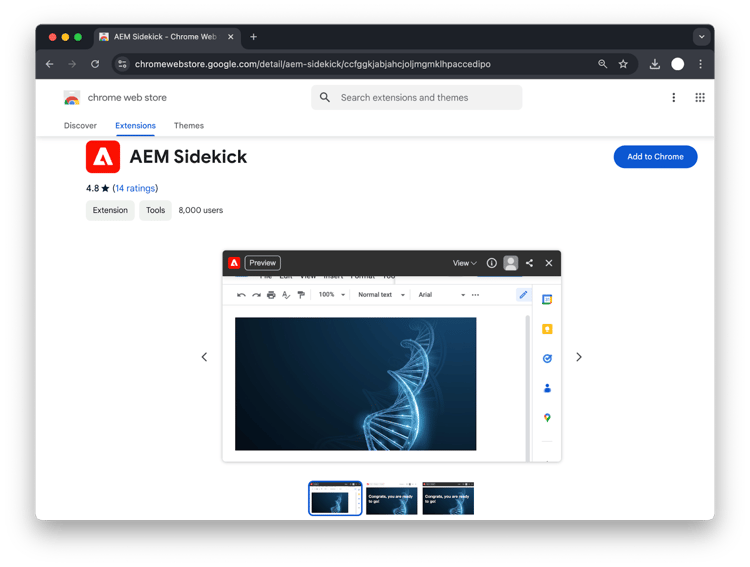Open the 14 ratings link
The image size is (750, 567).
135,188
